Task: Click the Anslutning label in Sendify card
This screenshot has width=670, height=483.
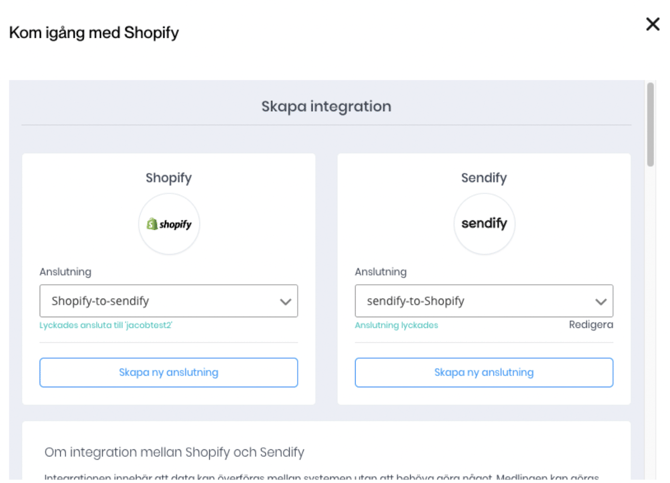Action: tap(380, 272)
